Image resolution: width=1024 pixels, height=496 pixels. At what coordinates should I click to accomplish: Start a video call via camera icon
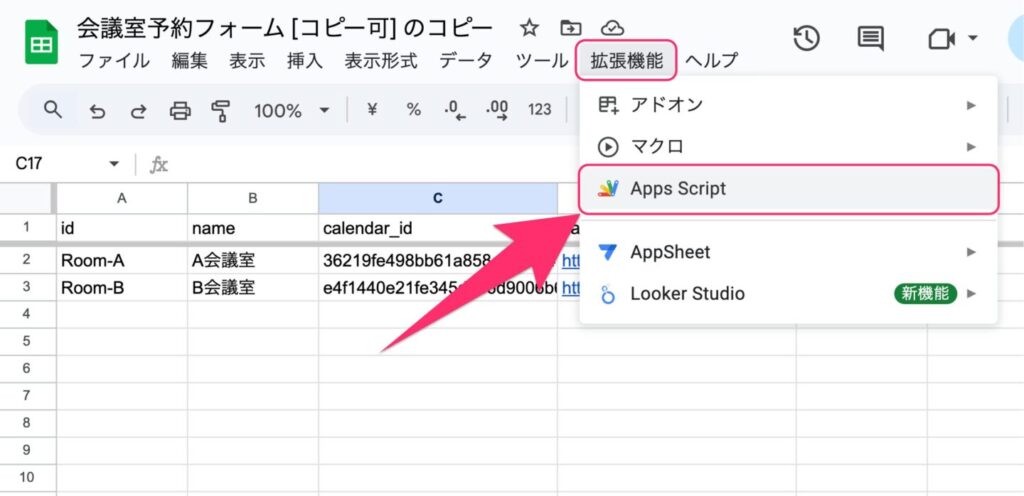pos(942,39)
